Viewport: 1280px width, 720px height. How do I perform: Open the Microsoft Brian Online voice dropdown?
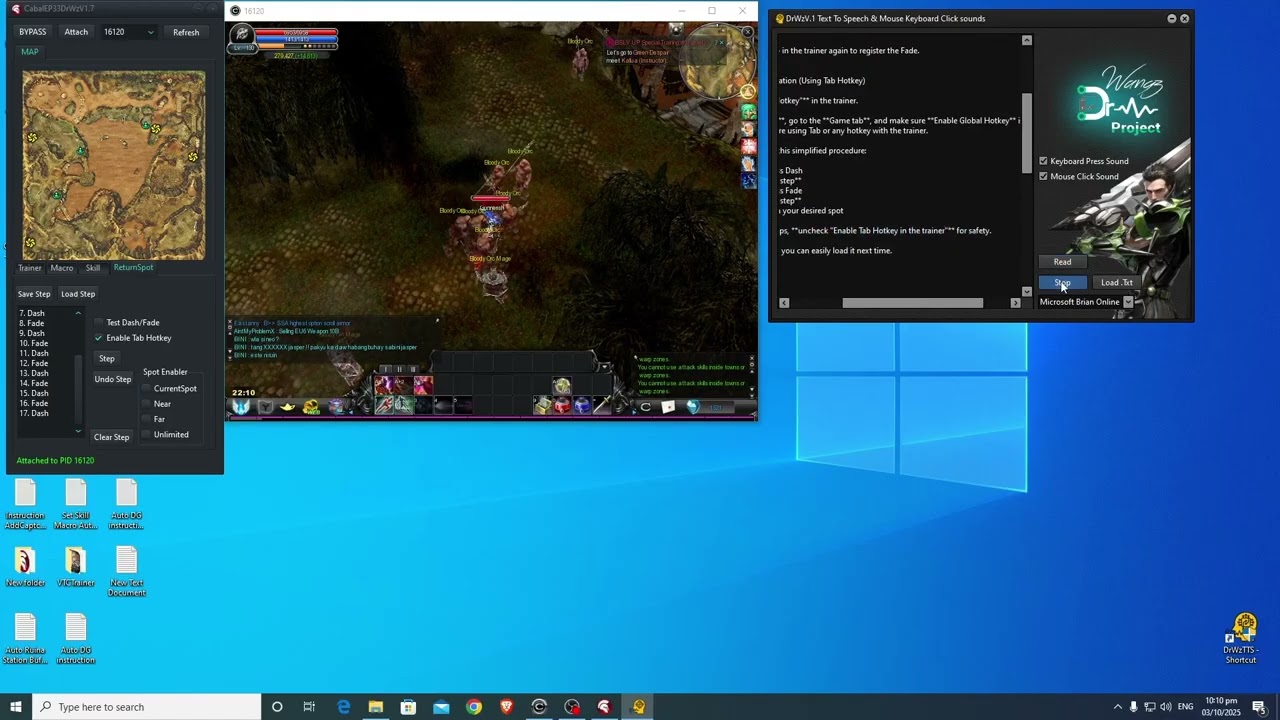coord(1128,302)
